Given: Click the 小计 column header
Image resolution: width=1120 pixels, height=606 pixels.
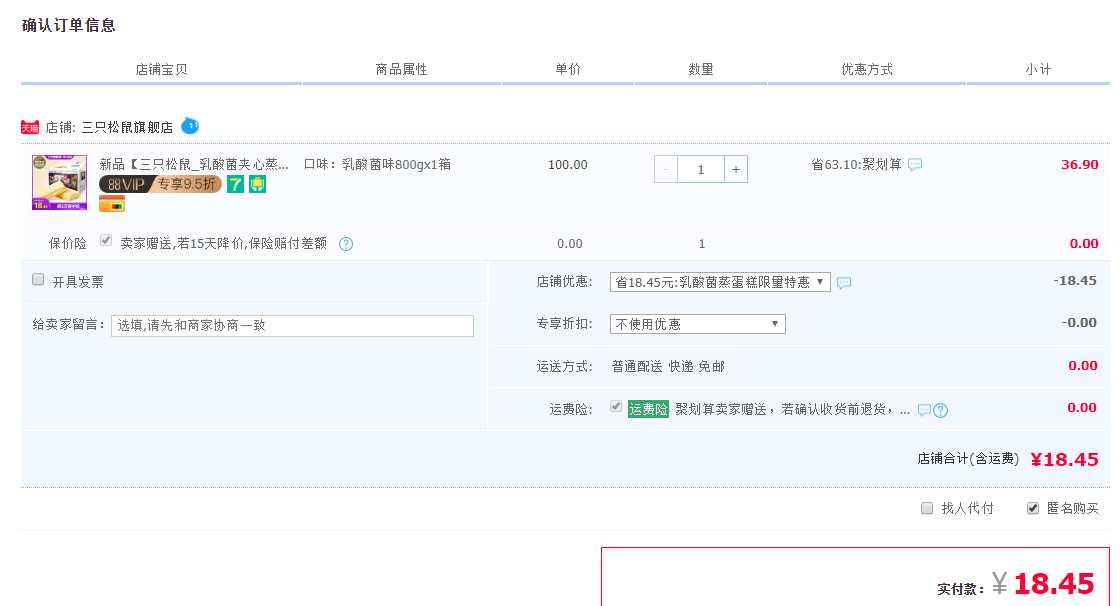Looking at the screenshot, I should point(1038,69).
